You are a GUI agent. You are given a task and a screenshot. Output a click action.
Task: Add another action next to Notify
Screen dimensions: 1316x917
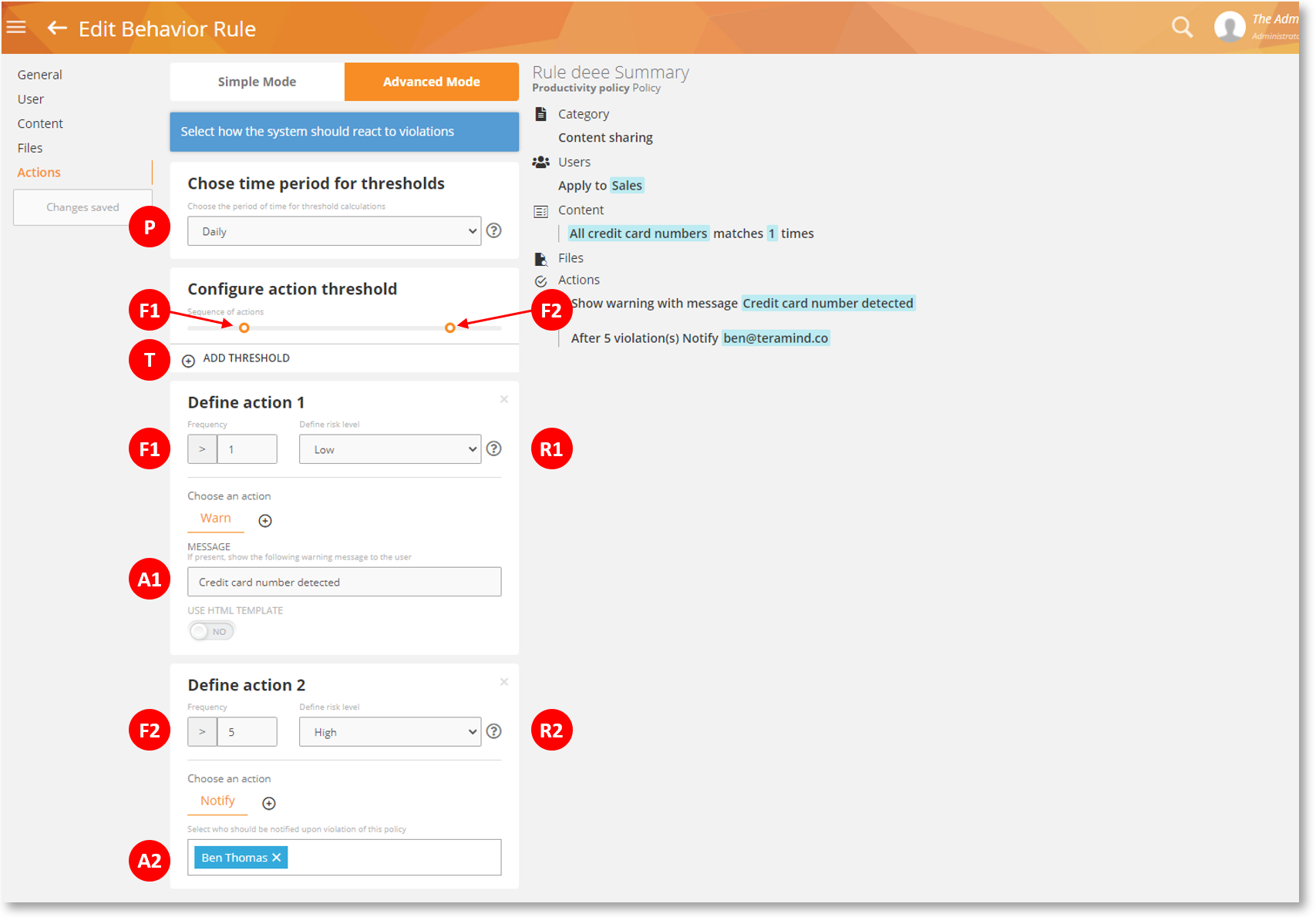point(269,804)
